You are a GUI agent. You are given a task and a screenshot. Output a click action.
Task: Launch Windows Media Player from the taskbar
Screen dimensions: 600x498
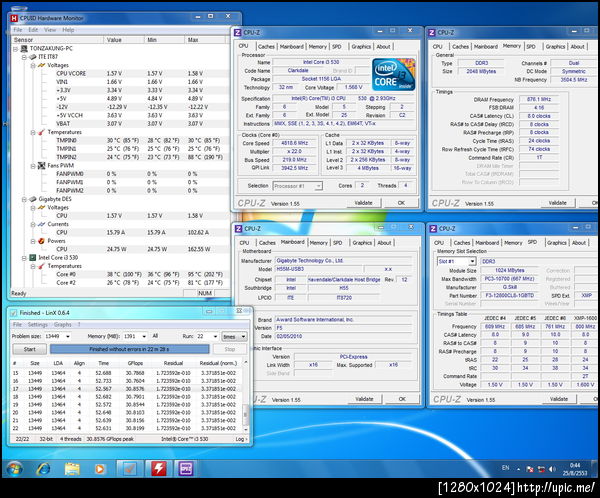tap(101, 468)
